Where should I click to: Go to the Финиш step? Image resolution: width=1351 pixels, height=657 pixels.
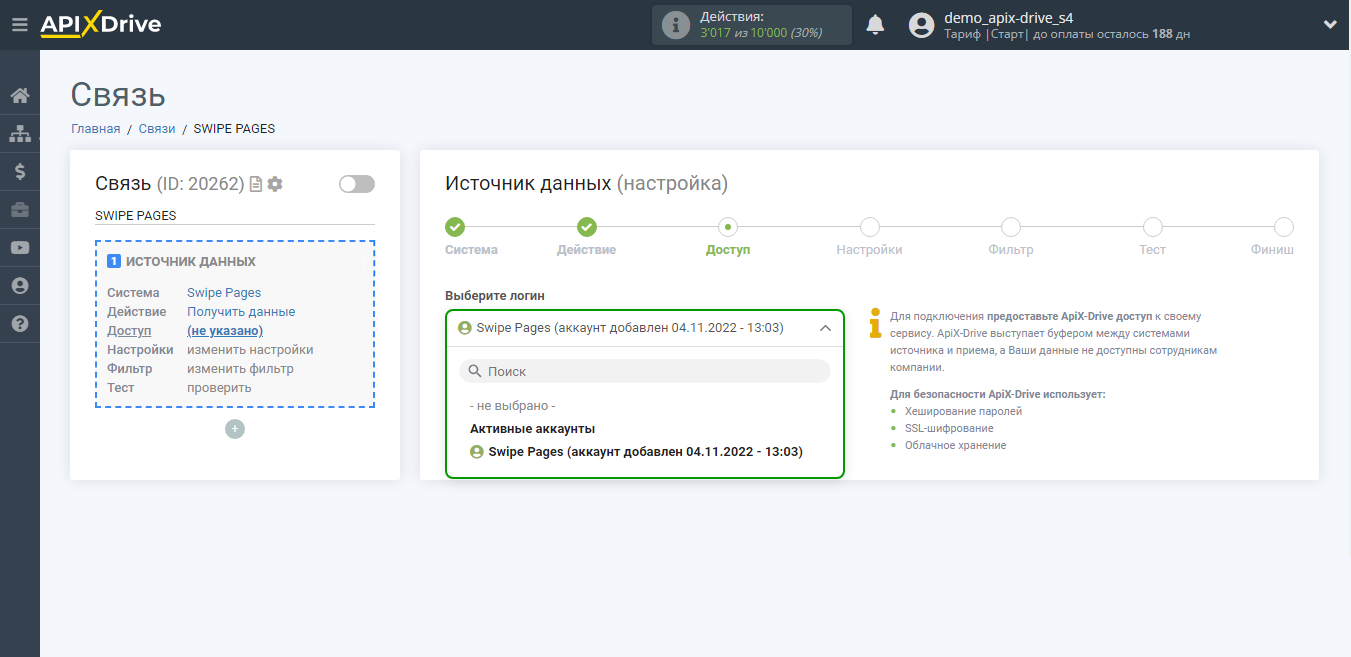pyautogui.click(x=1284, y=227)
